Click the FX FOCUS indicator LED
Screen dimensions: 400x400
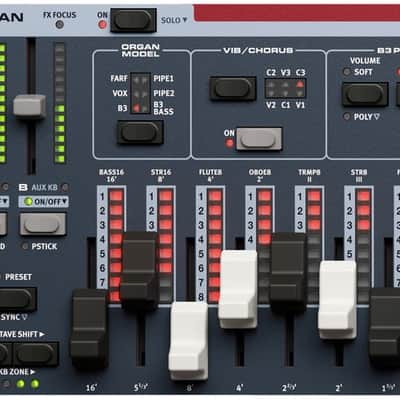tap(59, 24)
